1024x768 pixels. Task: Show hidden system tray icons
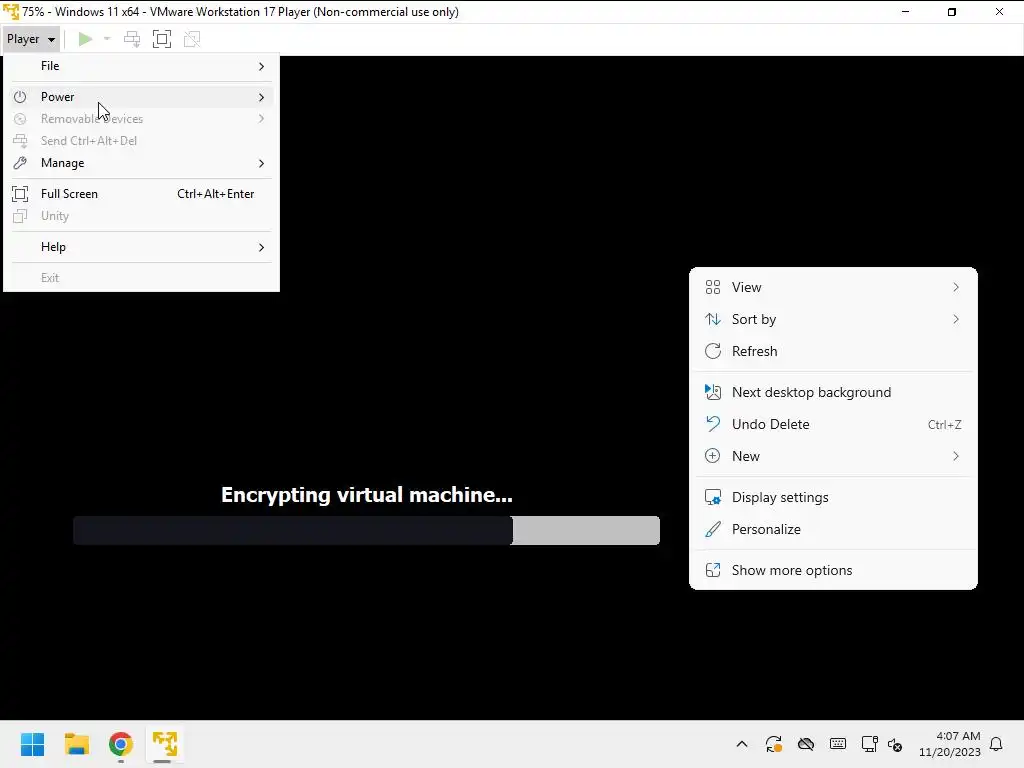click(x=742, y=744)
